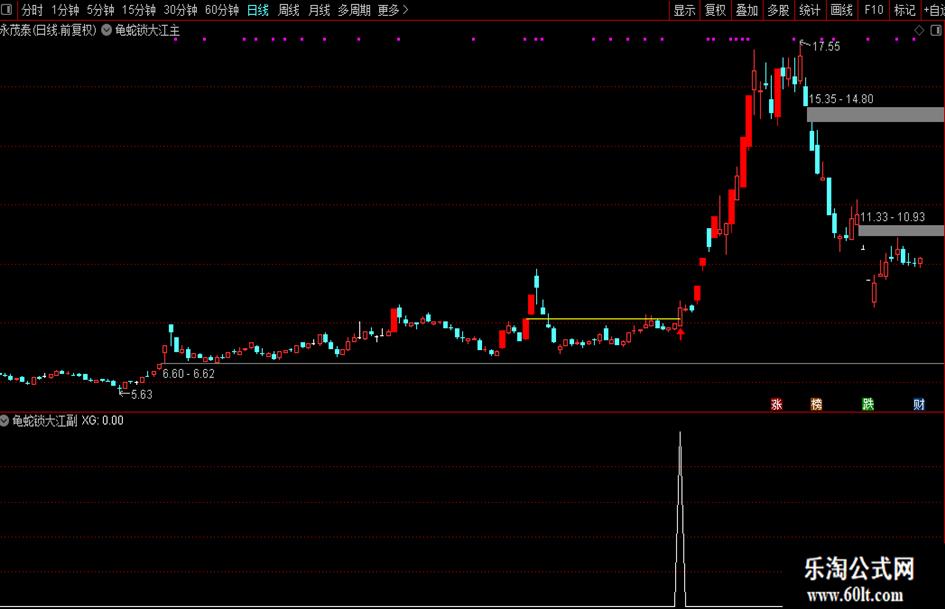Select the 日线 daily period tab

(258, 10)
